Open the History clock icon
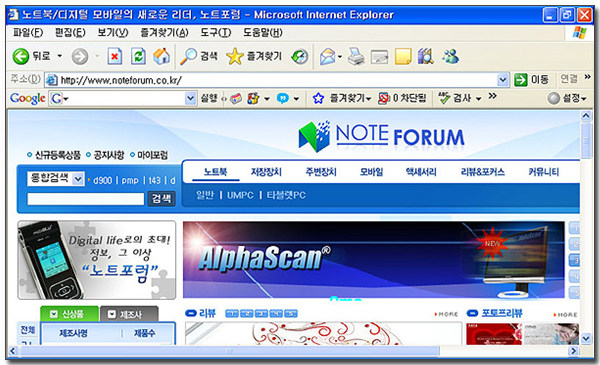The image size is (600, 365). pos(300,57)
